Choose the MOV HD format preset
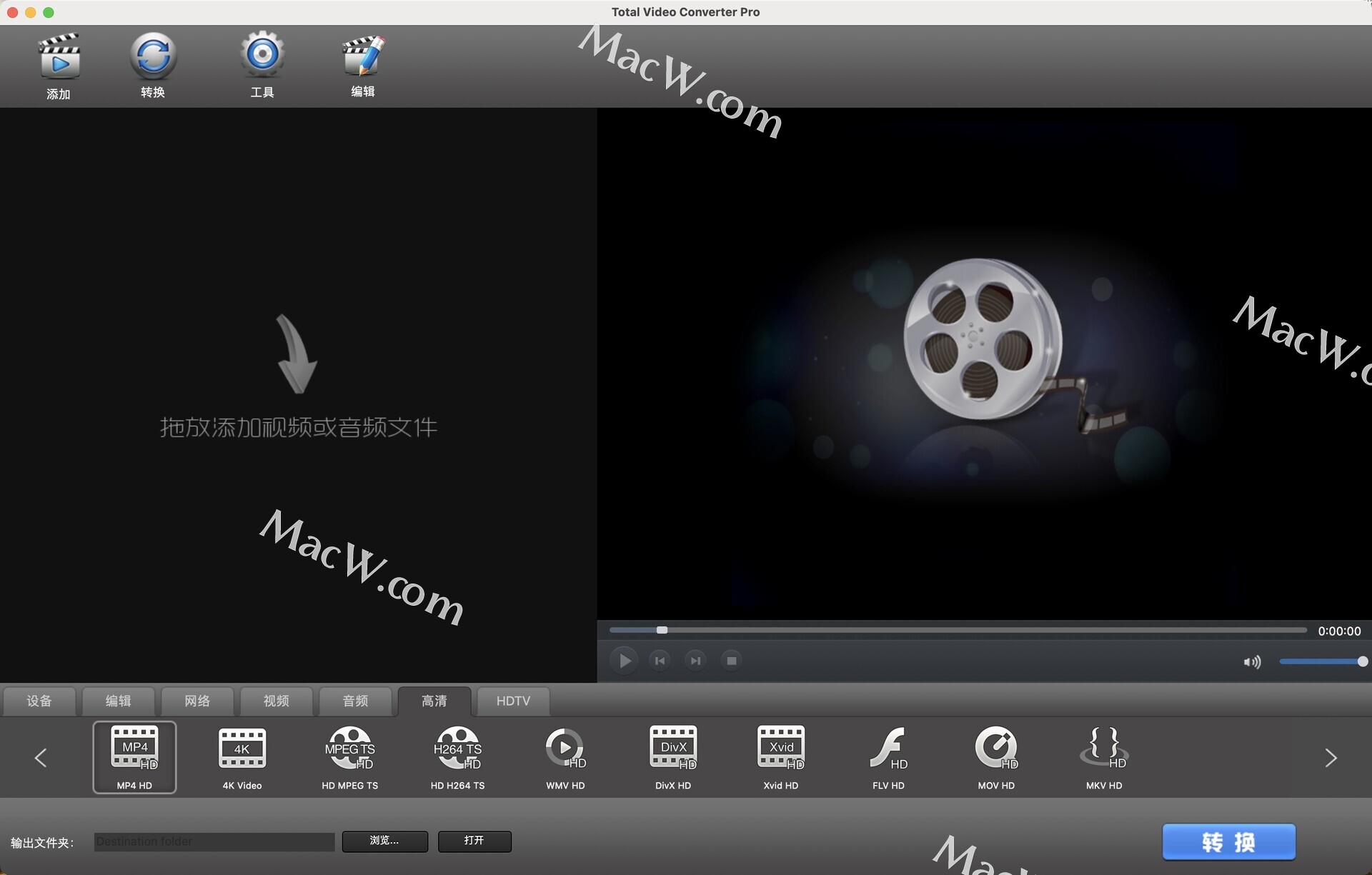The image size is (1372, 875). click(x=996, y=756)
